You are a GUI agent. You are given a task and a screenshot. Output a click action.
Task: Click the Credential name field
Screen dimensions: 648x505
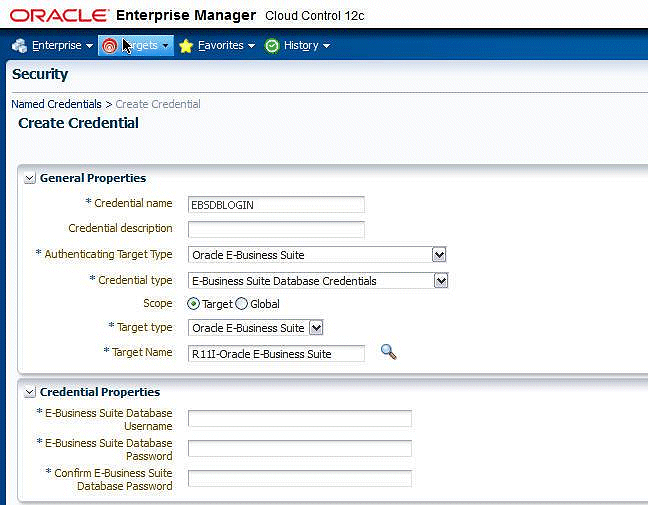pyautogui.click(x=276, y=205)
